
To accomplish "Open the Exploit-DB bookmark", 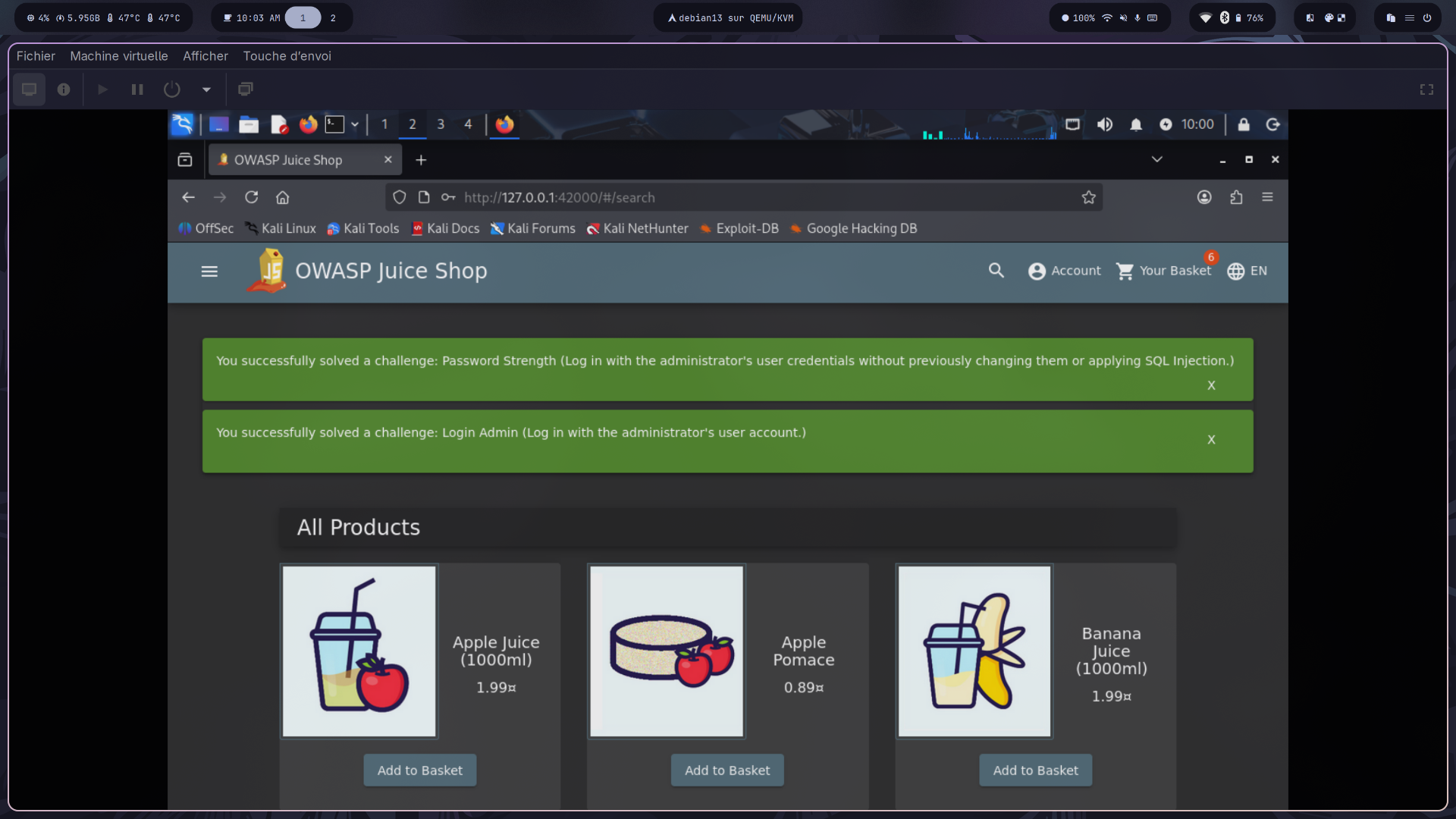I will tap(739, 228).
